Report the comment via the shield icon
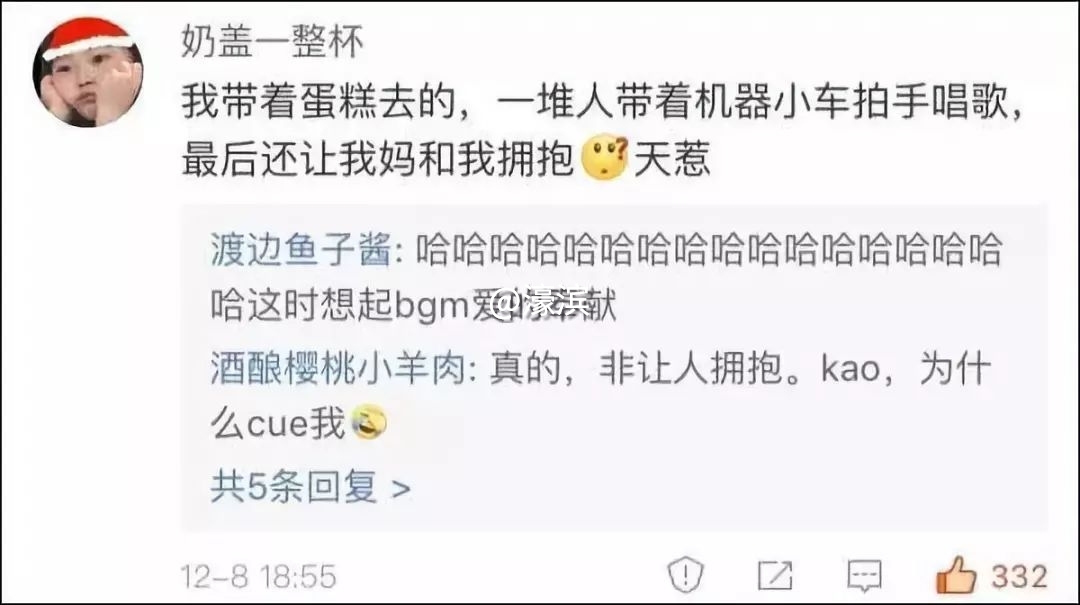1080x605 pixels. pos(685,575)
